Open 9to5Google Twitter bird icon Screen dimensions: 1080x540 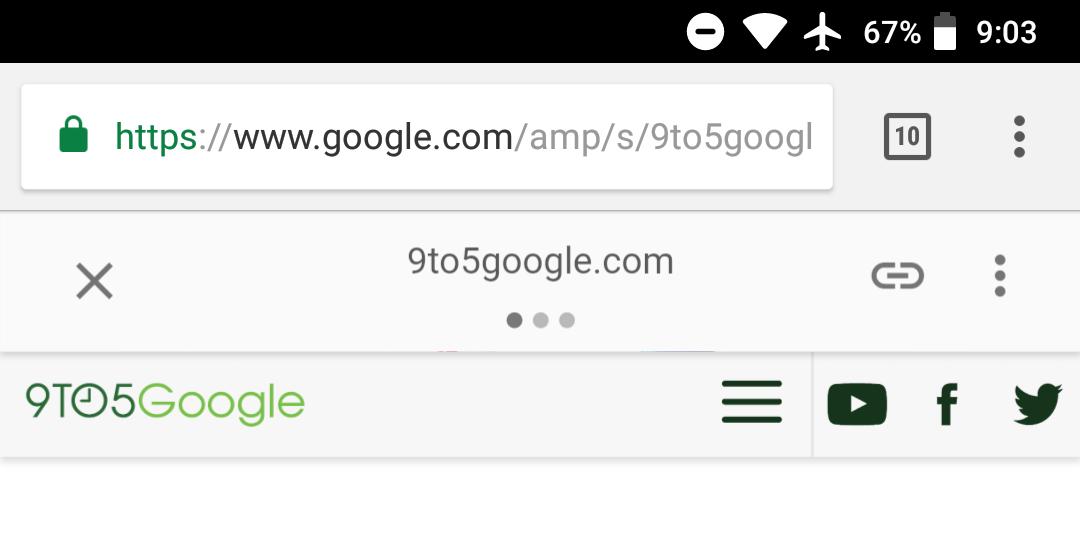click(x=1038, y=404)
